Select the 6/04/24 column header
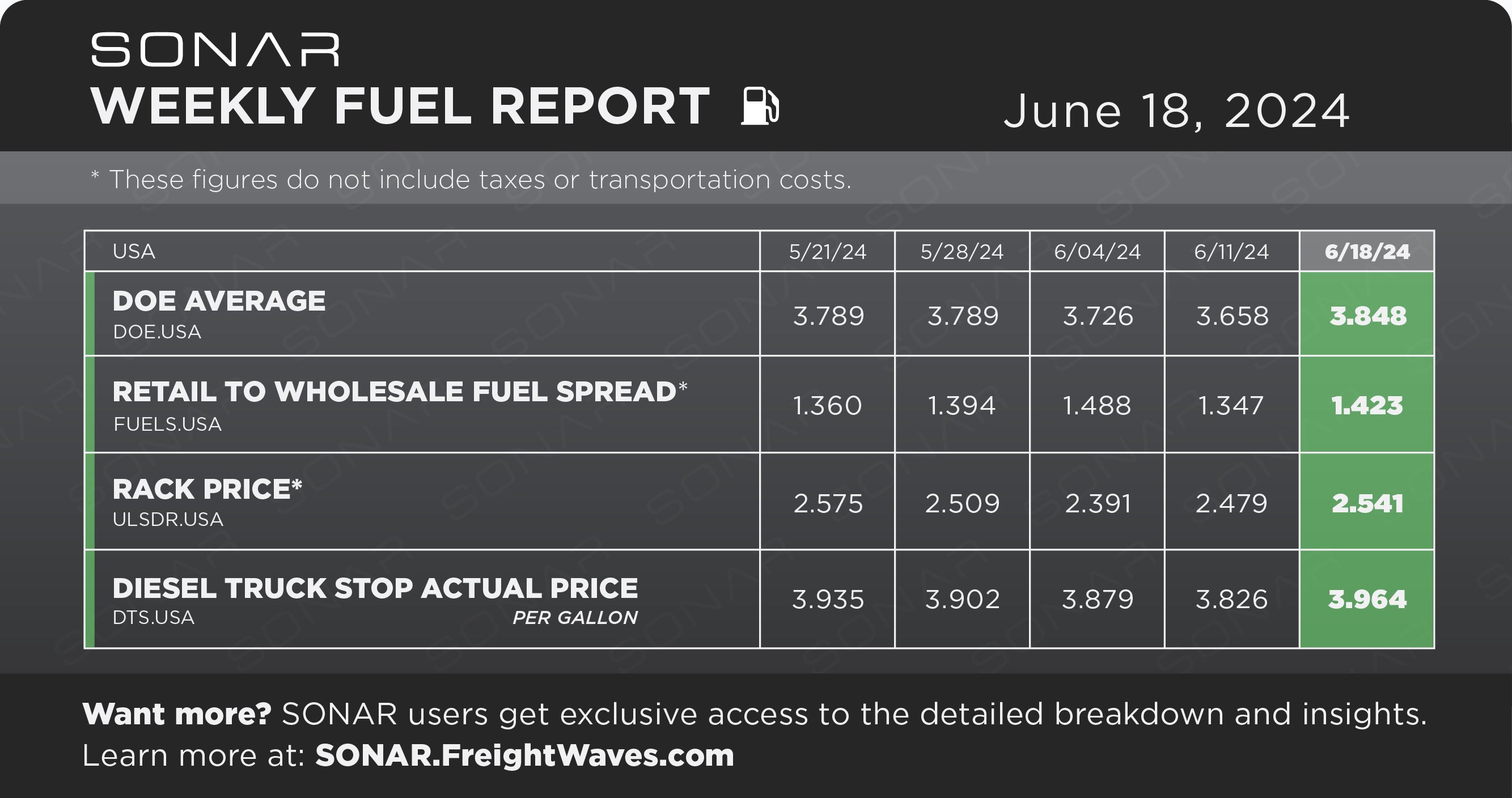Screen dimensions: 1512x798 1097,252
